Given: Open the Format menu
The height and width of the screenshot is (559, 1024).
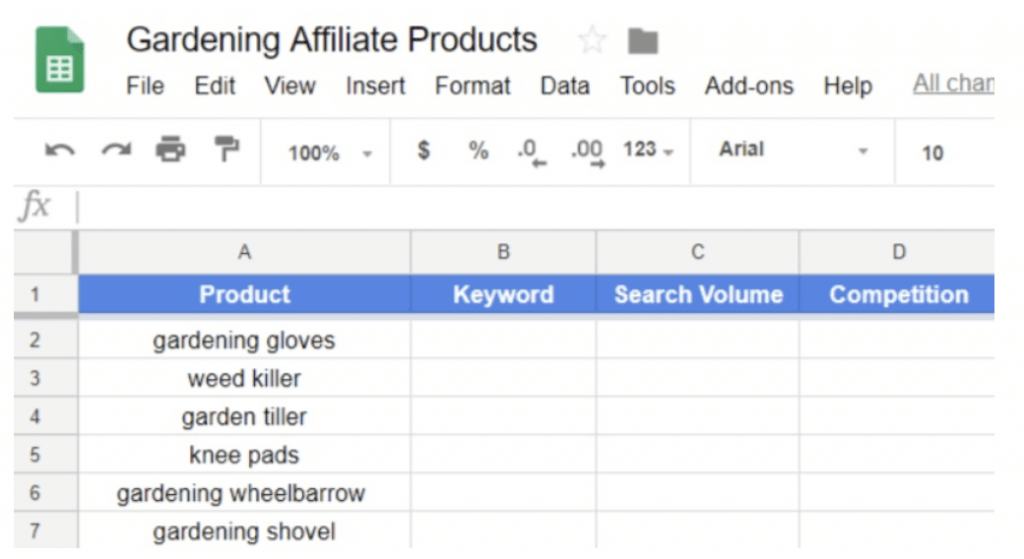Looking at the screenshot, I should tap(473, 86).
